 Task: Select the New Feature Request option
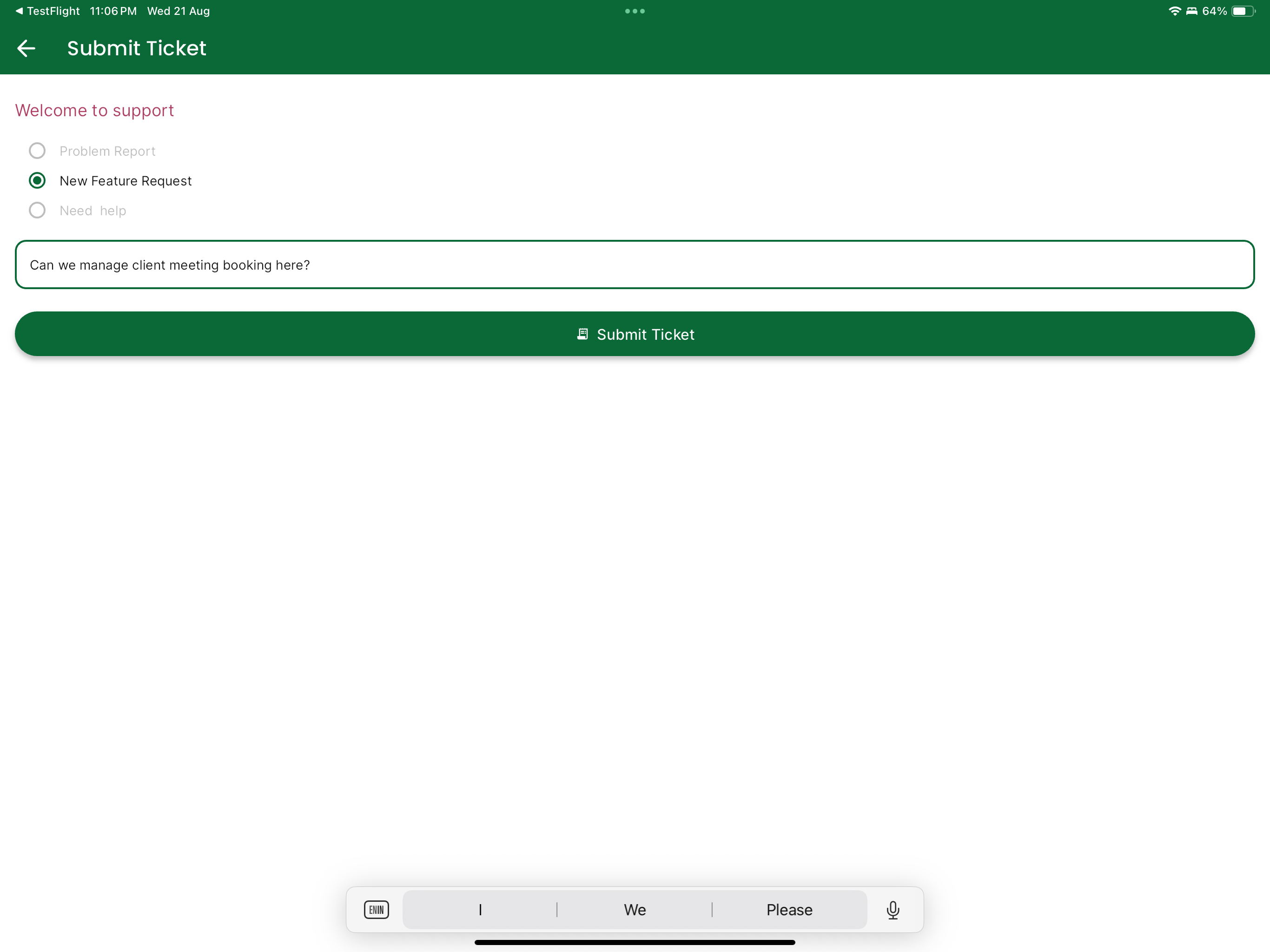[x=37, y=181]
